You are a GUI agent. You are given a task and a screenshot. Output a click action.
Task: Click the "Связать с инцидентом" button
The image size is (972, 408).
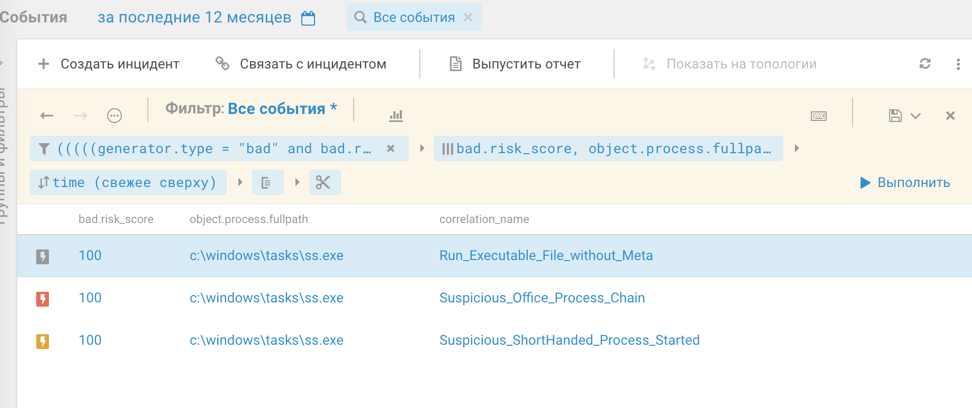pyautogui.click(x=301, y=64)
